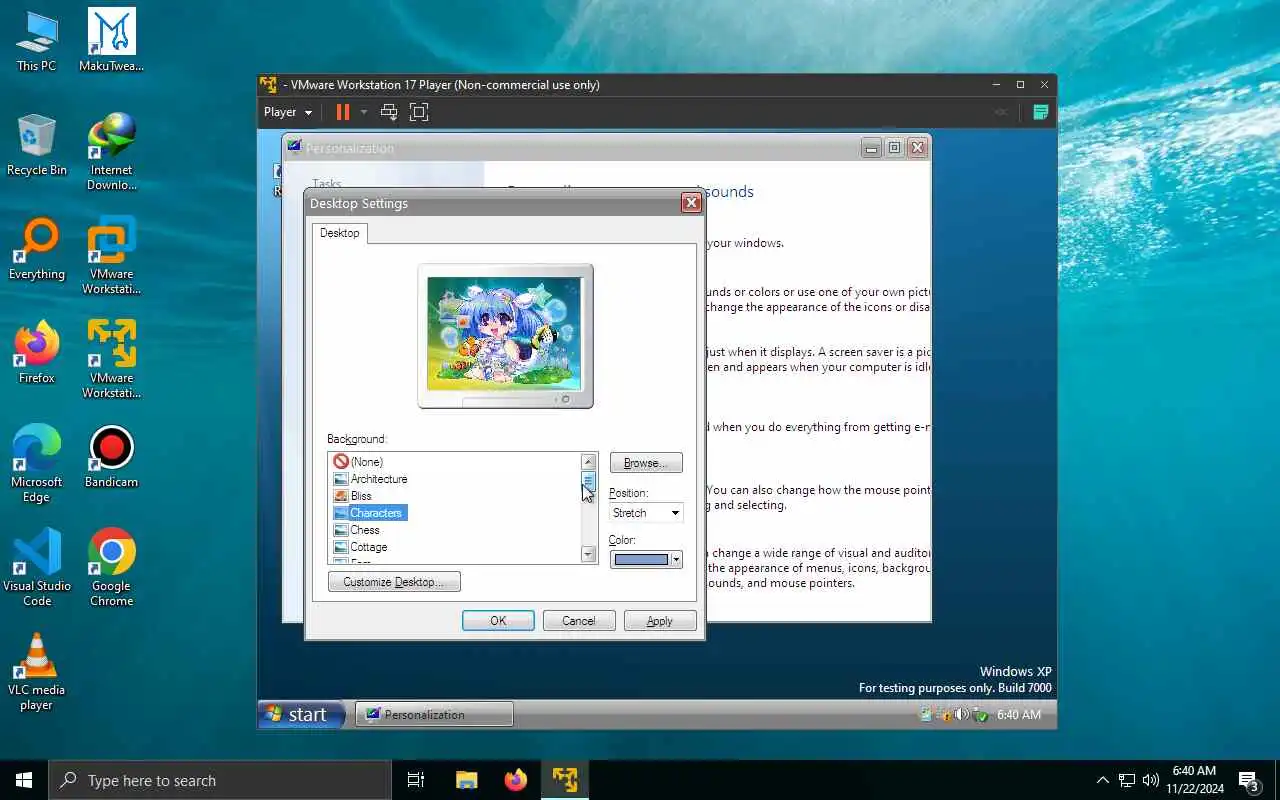Open the Player menu in VMware

[288, 112]
